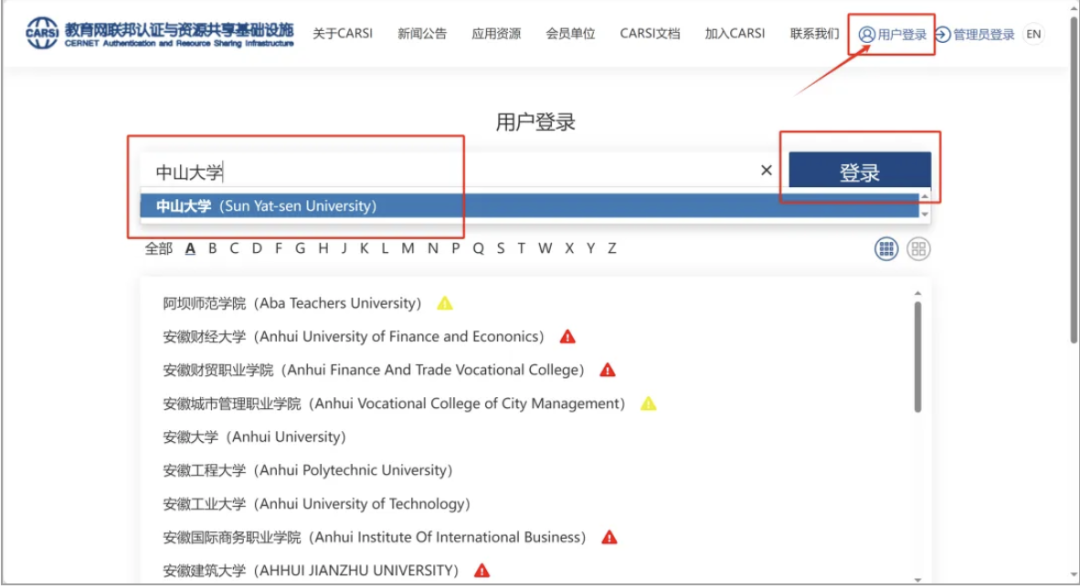Filter institutions by letter W
The width and height of the screenshot is (1080, 588).
pyautogui.click(x=545, y=249)
